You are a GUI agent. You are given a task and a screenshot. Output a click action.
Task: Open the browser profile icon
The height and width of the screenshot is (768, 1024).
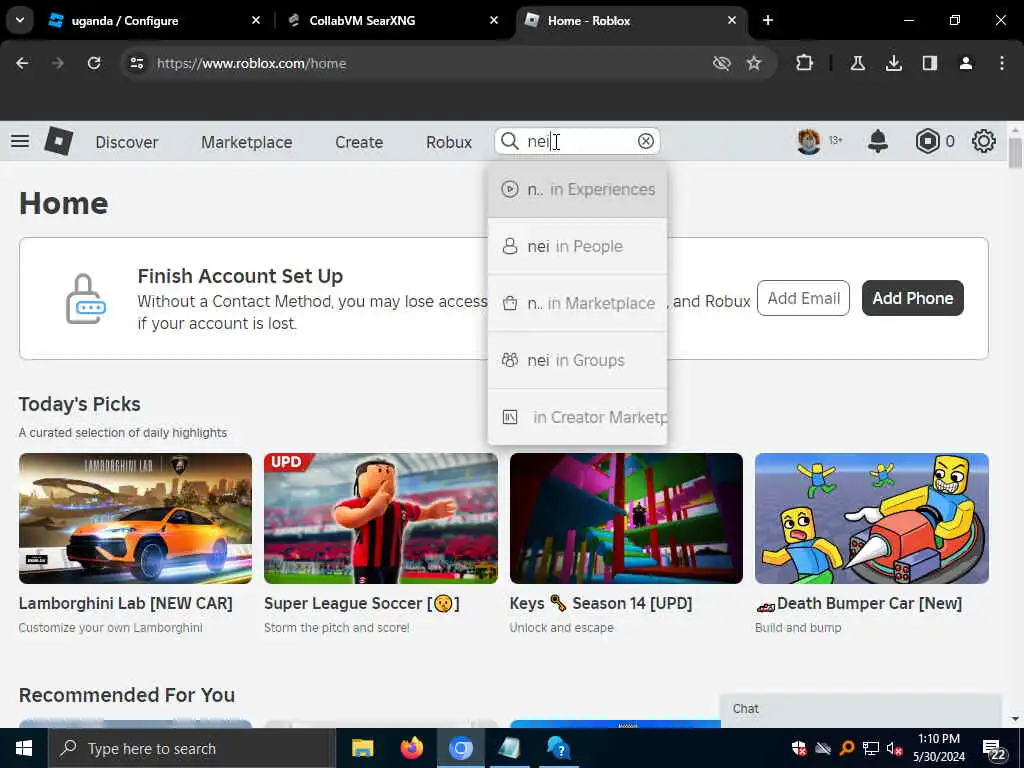[966, 63]
